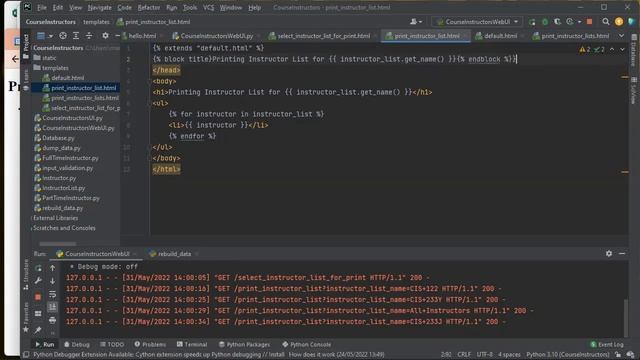Go to the next highlighted error arrow
Viewport: 640px width, 360px height.
click(622, 49)
